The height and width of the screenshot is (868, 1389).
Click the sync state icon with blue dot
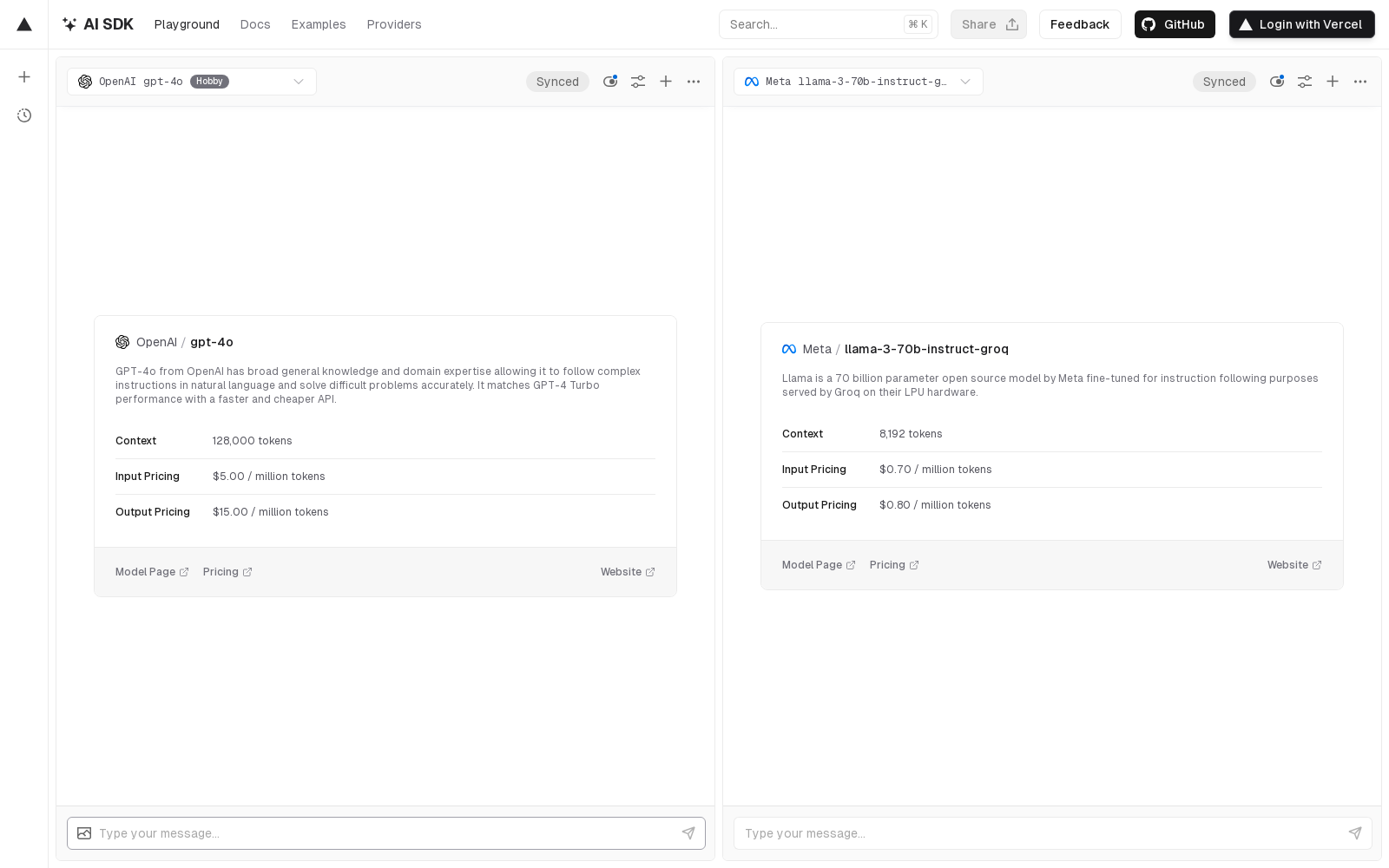(x=610, y=81)
